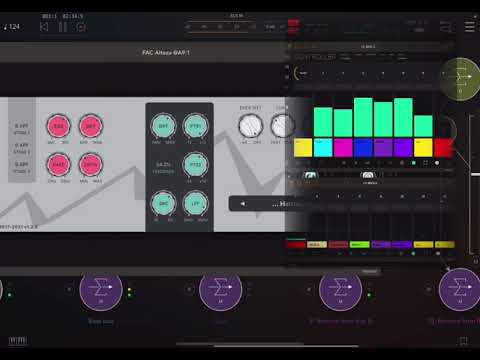Tap the blue color pad
This screenshot has width=480, height=360.
coord(363,148)
